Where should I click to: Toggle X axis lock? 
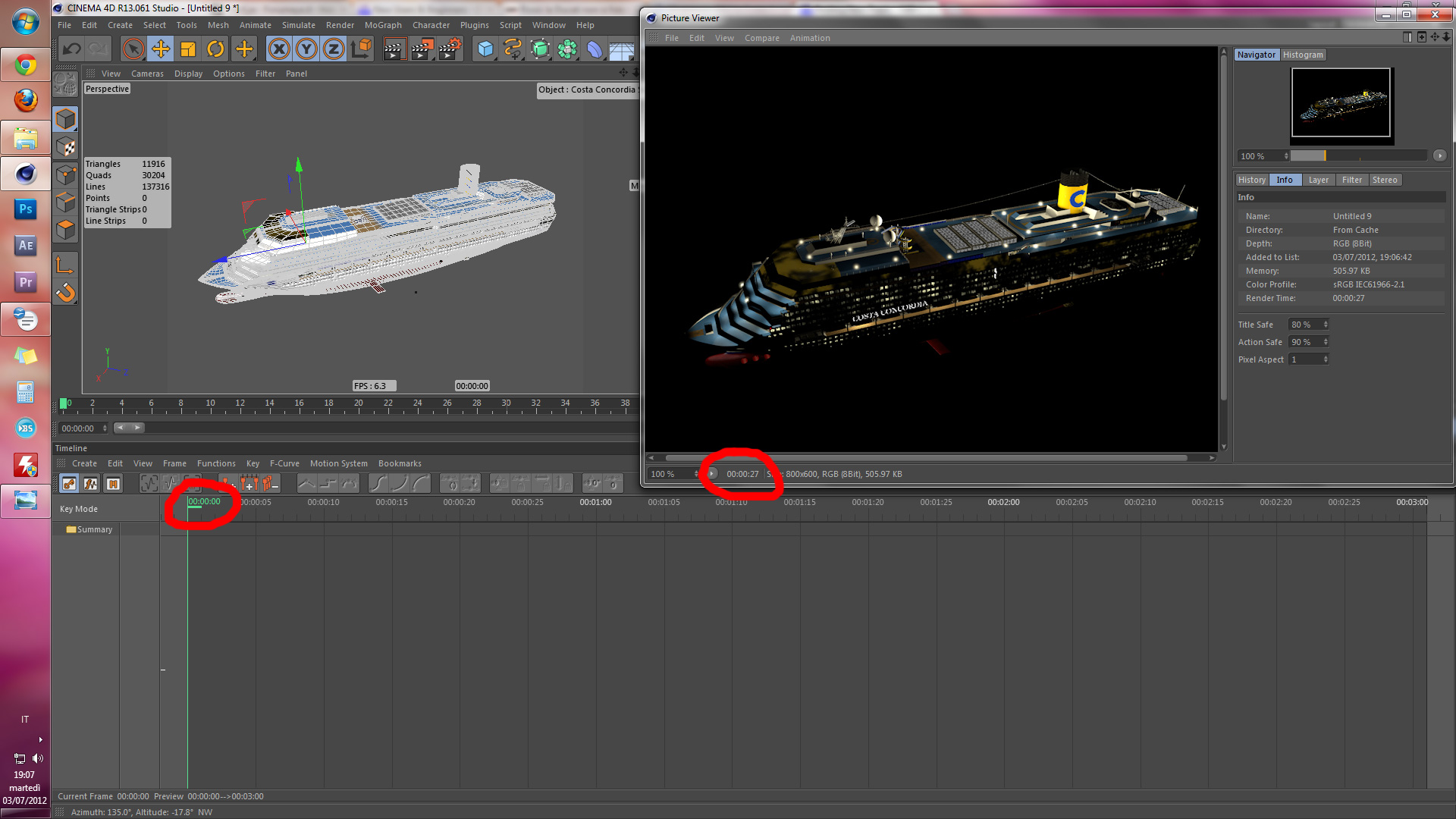pyautogui.click(x=279, y=49)
